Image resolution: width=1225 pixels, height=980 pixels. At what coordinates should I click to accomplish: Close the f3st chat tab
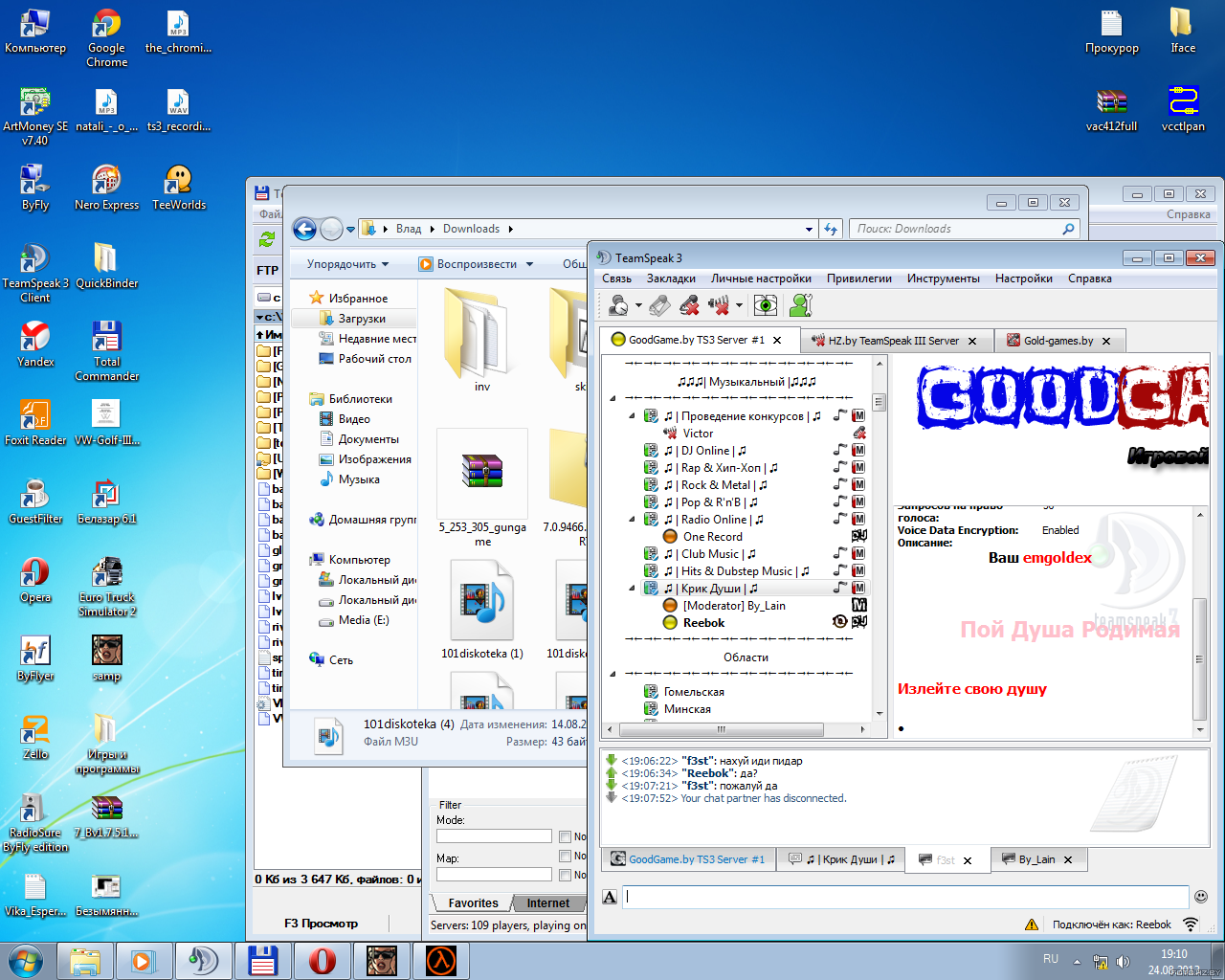coord(968,860)
